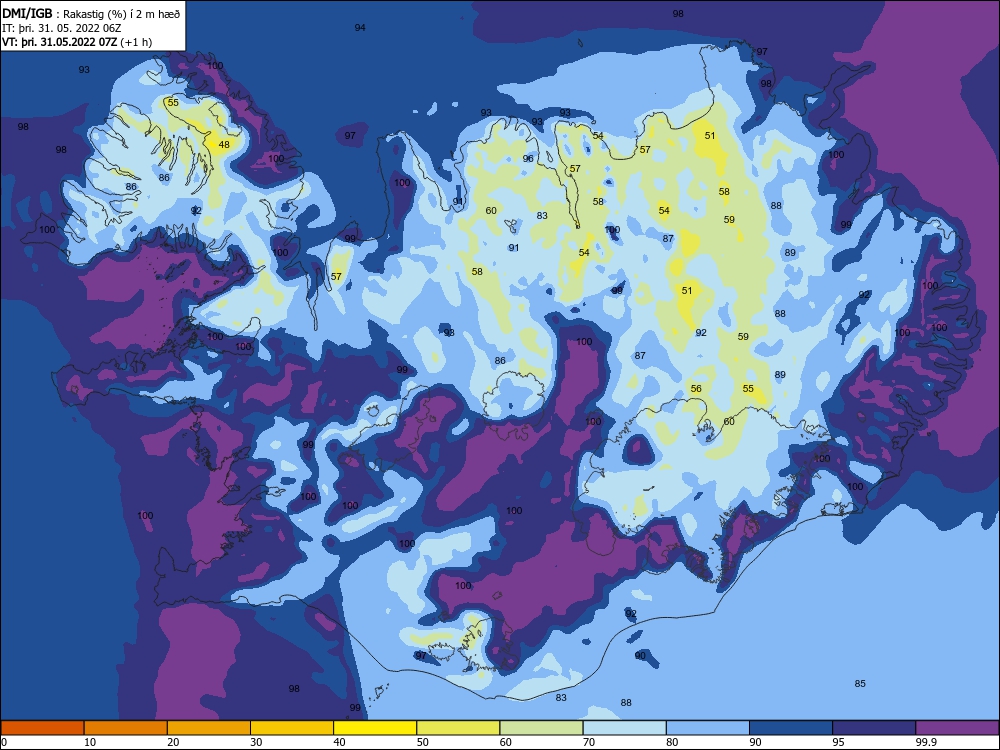Viewport: 1000px width, 750px height.
Task: Click the bright yellow 40–50 legend swatch
Action: point(375,728)
